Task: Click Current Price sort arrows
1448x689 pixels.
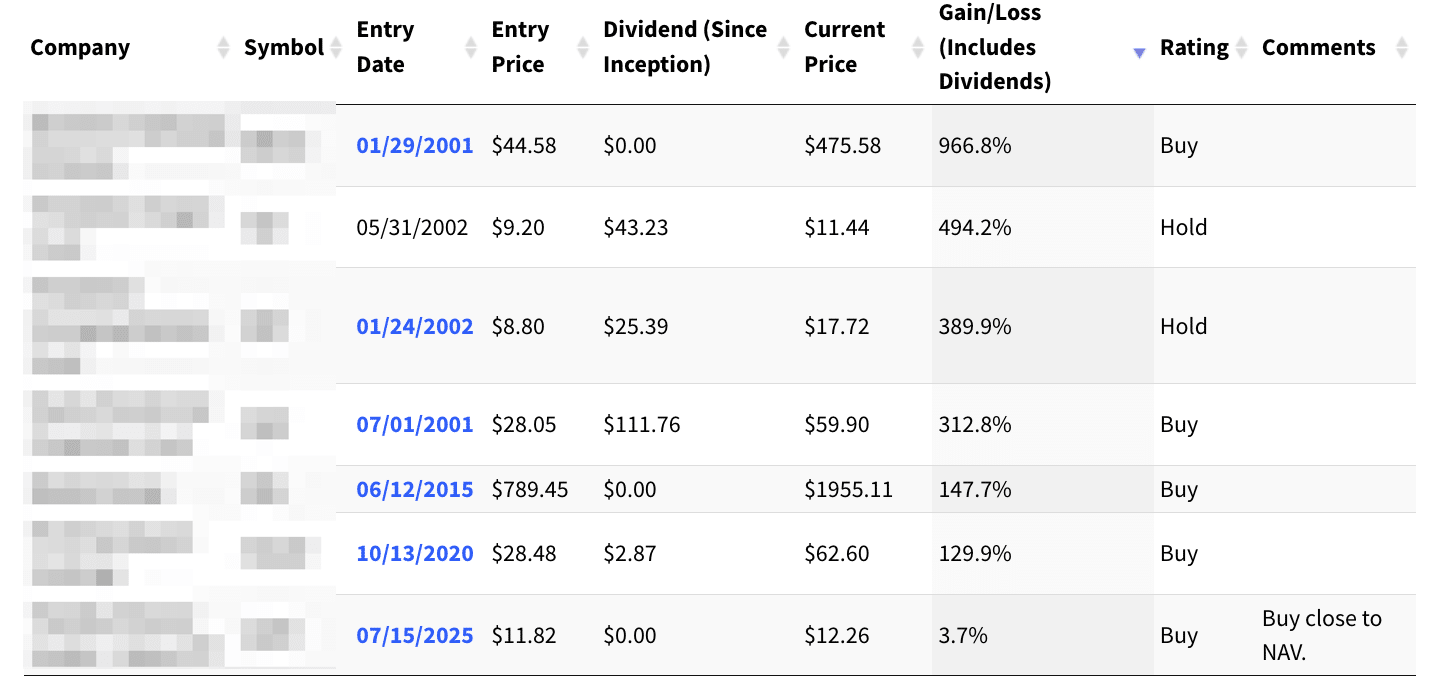Action: [x=918, y=47]
